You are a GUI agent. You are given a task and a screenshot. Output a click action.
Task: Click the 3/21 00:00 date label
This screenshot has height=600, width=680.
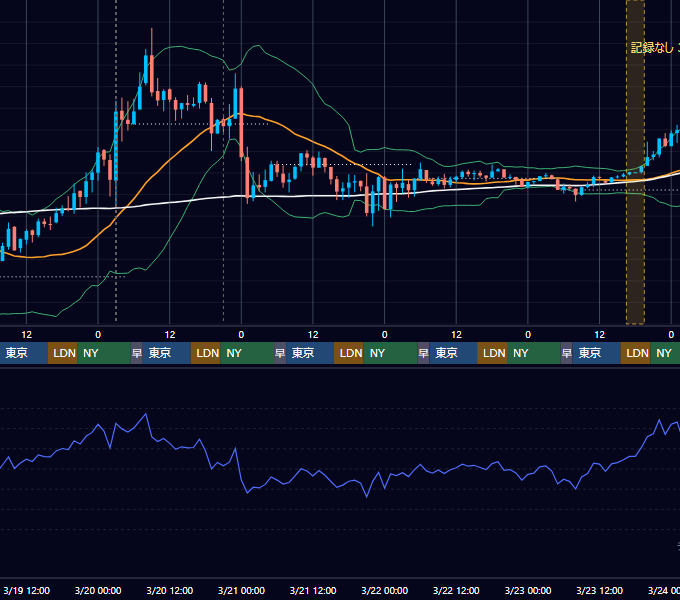(x=241, y=590)
